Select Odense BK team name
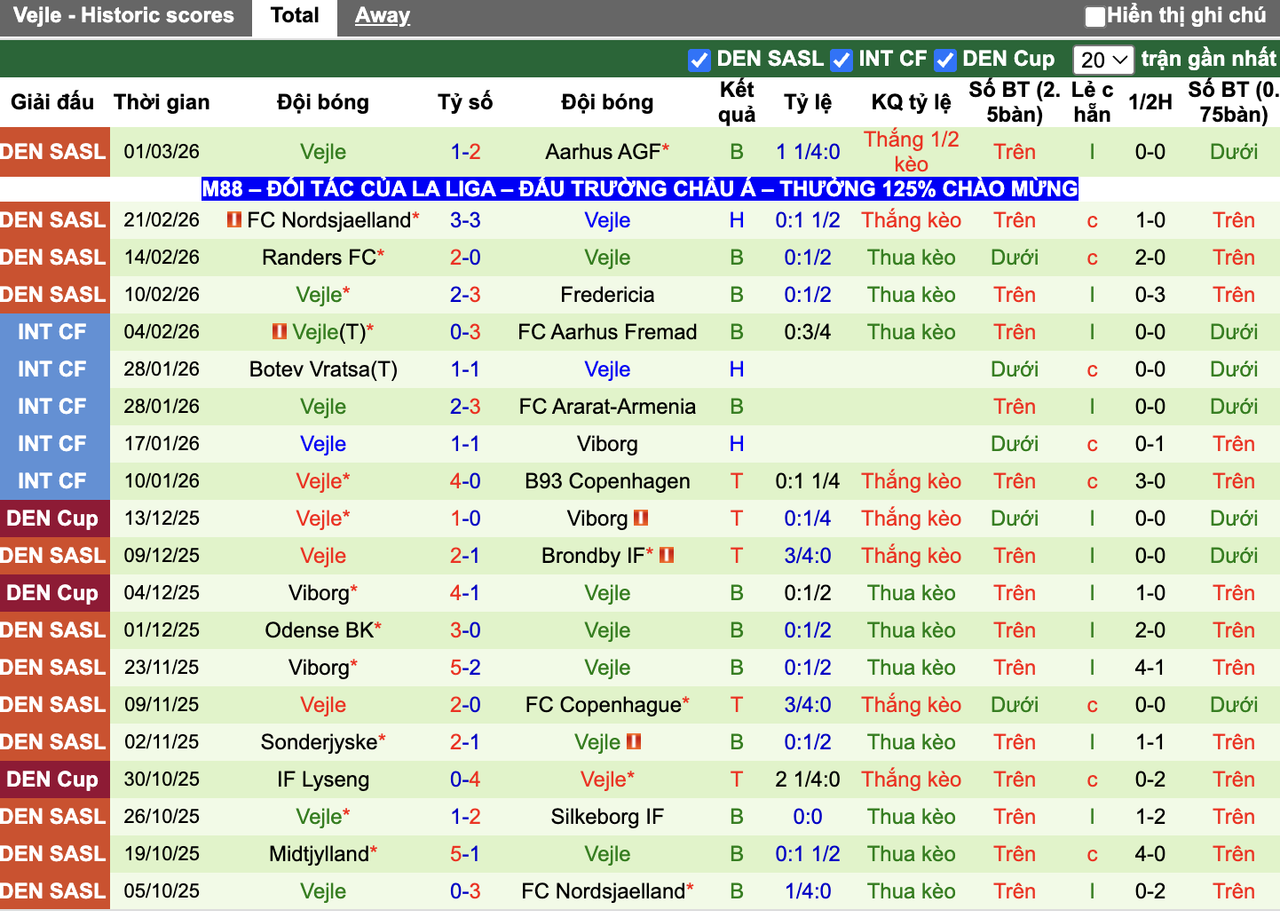Screen dimensions: 1280x911 [319, 630]
